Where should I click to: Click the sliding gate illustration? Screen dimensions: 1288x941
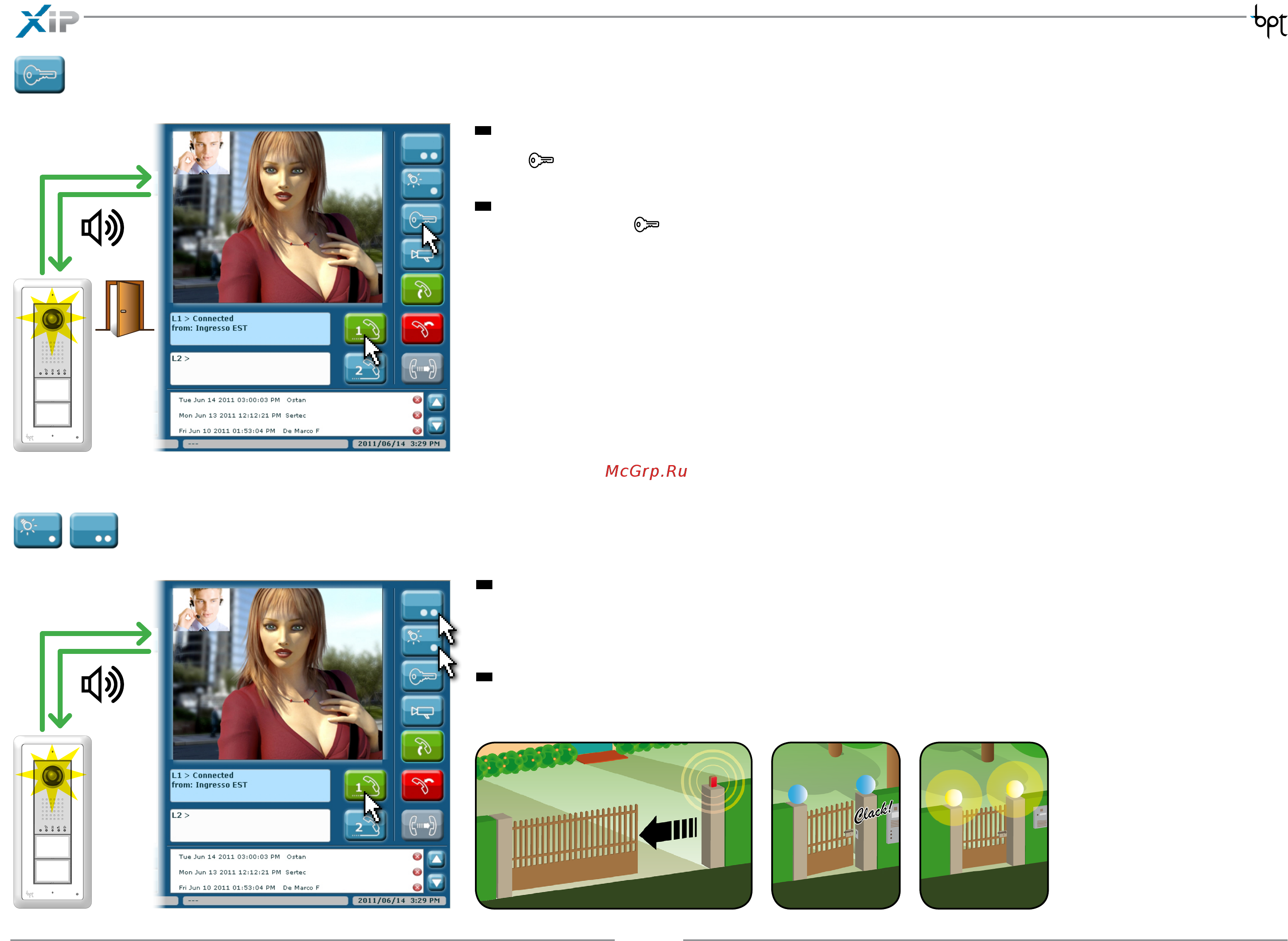(x=613, y=825)
